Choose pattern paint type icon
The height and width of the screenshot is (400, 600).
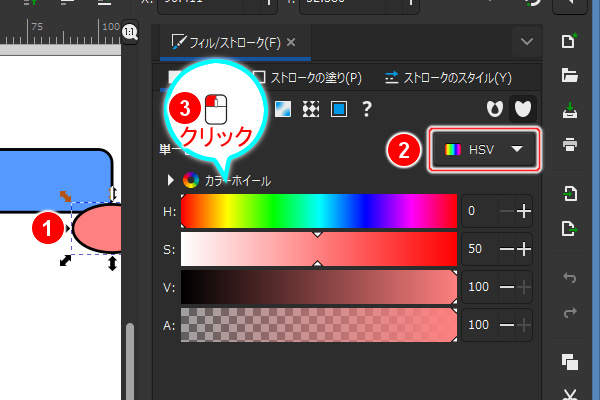(x=311, y=109)
